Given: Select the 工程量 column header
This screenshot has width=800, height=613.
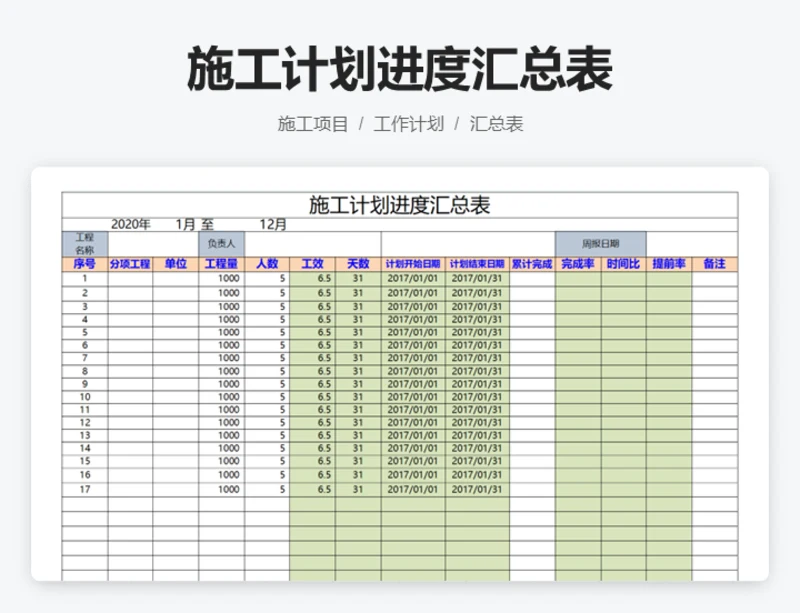Looking at the screenshot, I should [x=221, y=264].
